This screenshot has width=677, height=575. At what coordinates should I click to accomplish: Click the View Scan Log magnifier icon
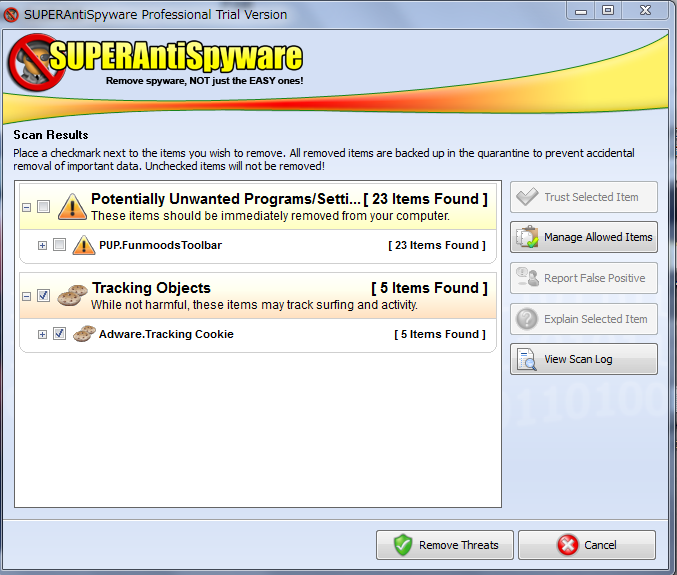coord(526,359)
